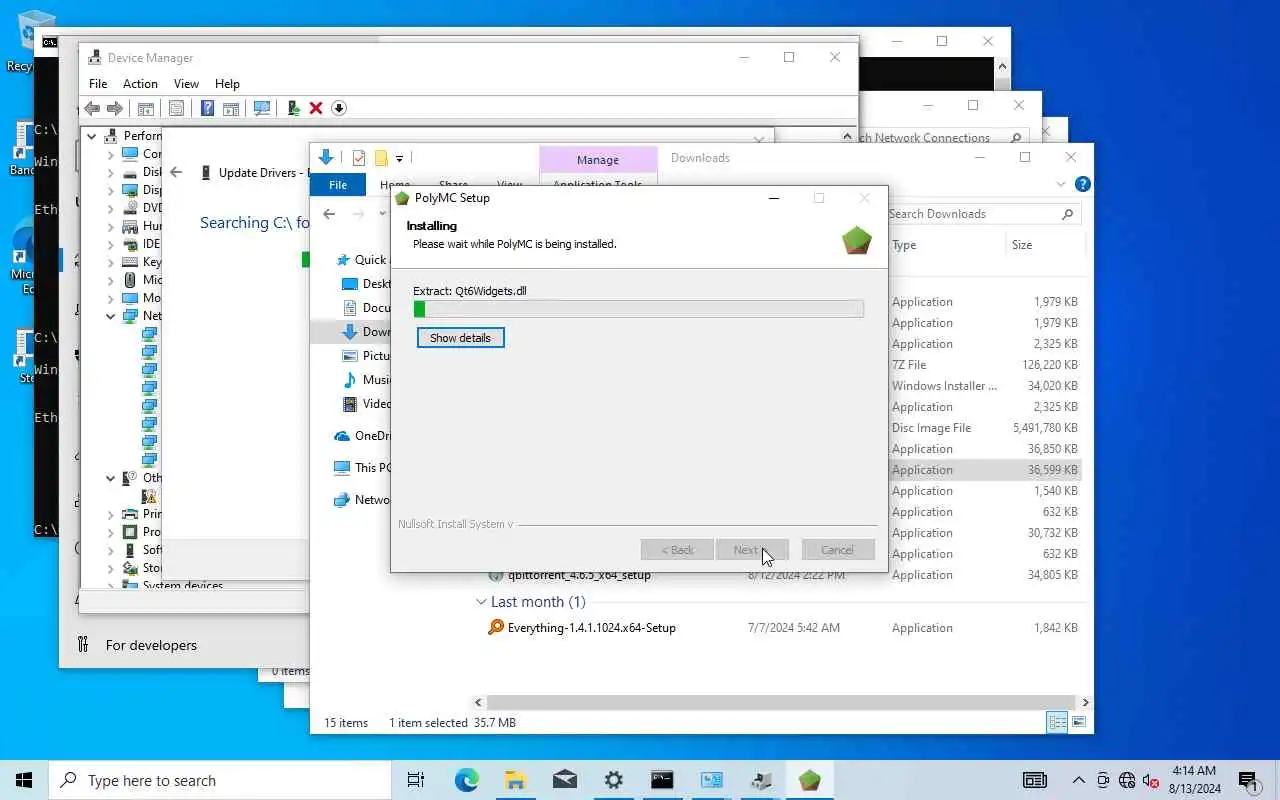Collapse the Last month group in Downloads
Screen dimensions: 1280x800
[x=482, y=602]
